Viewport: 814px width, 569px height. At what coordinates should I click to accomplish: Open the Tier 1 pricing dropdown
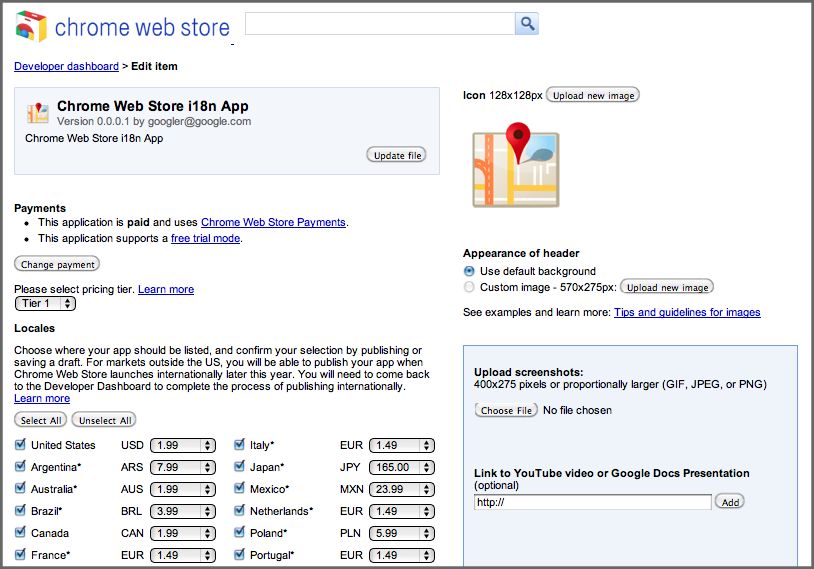(44, 304)
